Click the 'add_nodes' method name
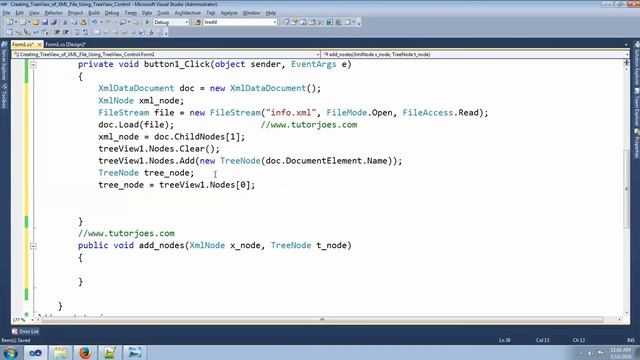Screen dimensions: 640x360 click(x=162, y=245)
